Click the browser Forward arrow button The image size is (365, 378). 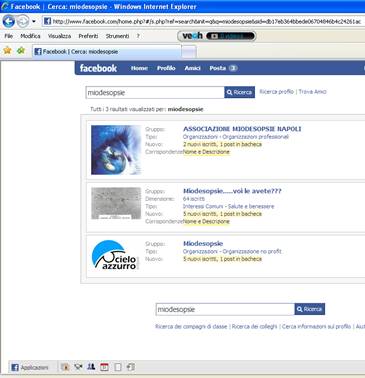[x=23, y=22]
